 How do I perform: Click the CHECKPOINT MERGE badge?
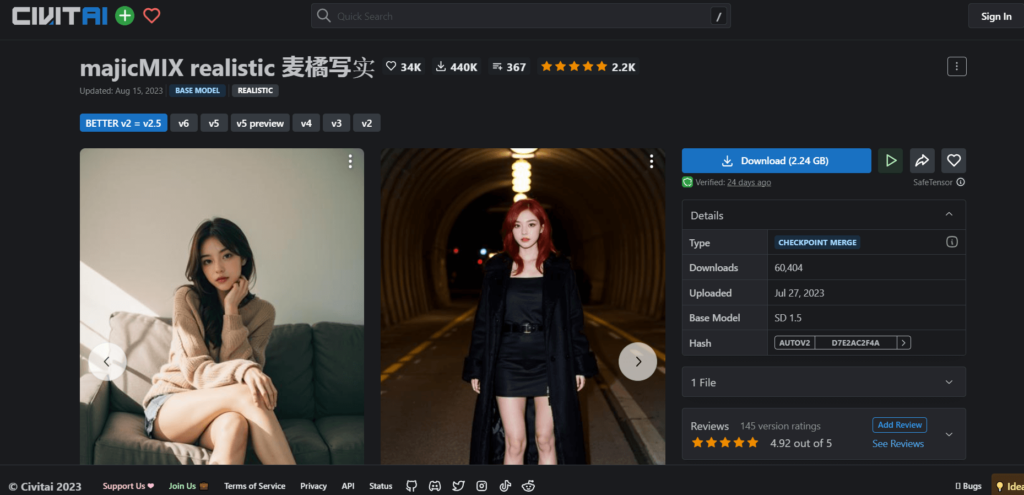point(818,242)
